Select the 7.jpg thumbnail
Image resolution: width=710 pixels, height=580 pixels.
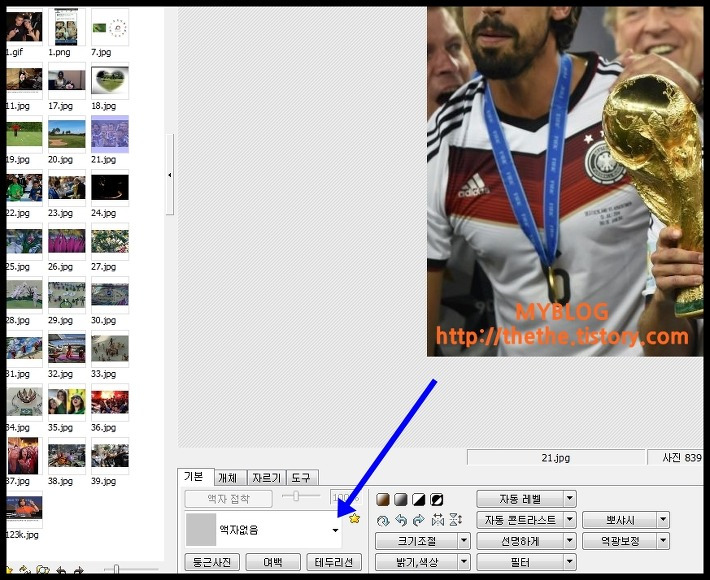point(110,27)
